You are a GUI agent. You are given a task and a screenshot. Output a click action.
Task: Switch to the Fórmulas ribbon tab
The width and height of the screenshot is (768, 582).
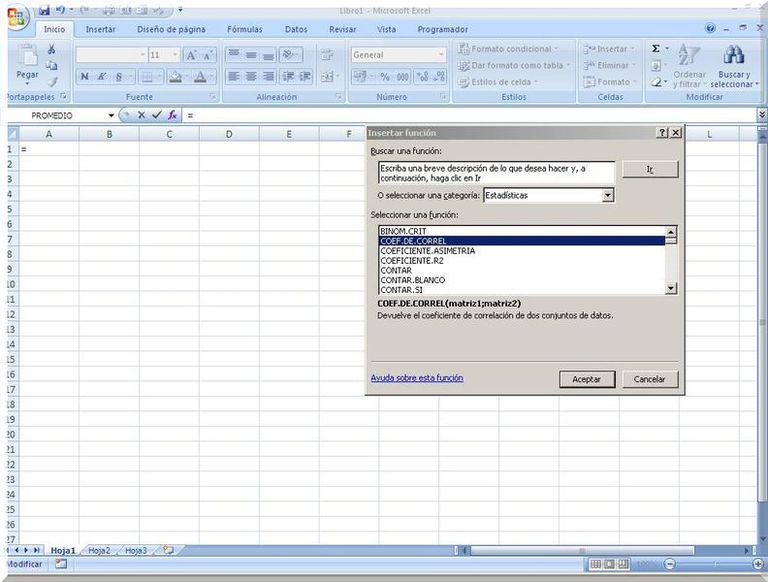click(x=244, y=30)
